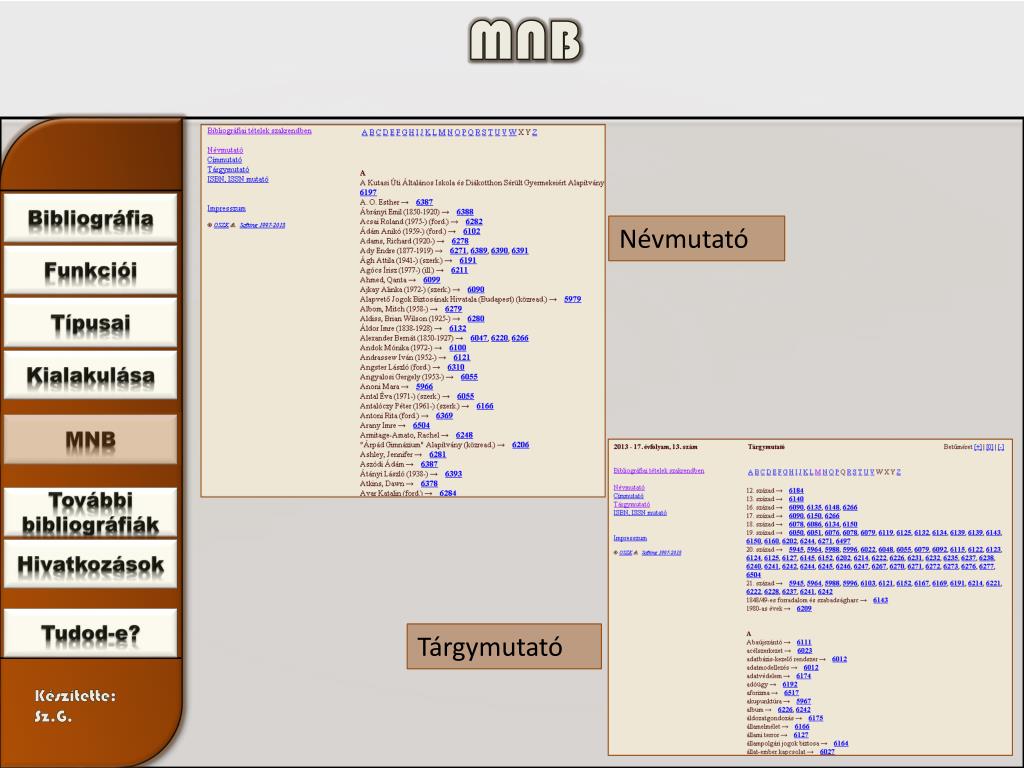Open record 6099 for Ahmed, Qanta
1024x768 pixels.
(431, 280)
